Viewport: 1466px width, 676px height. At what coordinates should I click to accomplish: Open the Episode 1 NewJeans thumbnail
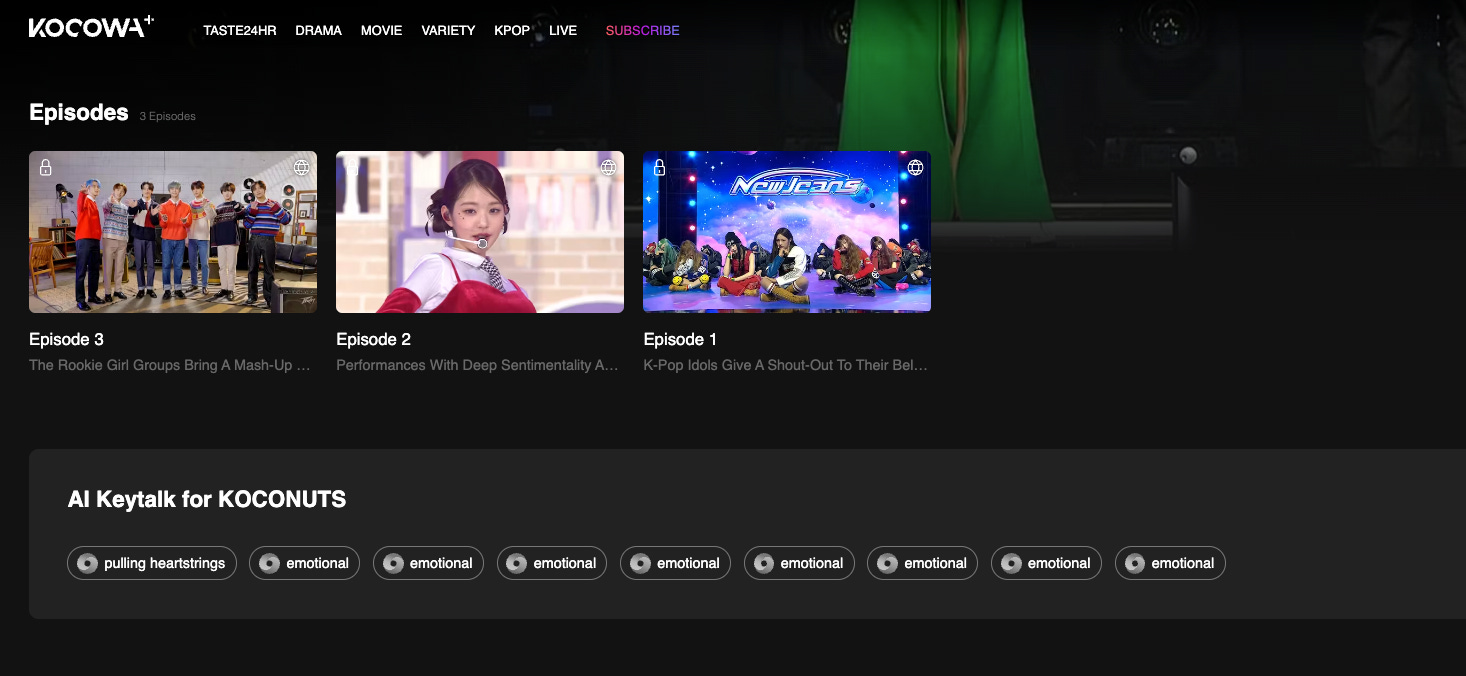point(787,232)
